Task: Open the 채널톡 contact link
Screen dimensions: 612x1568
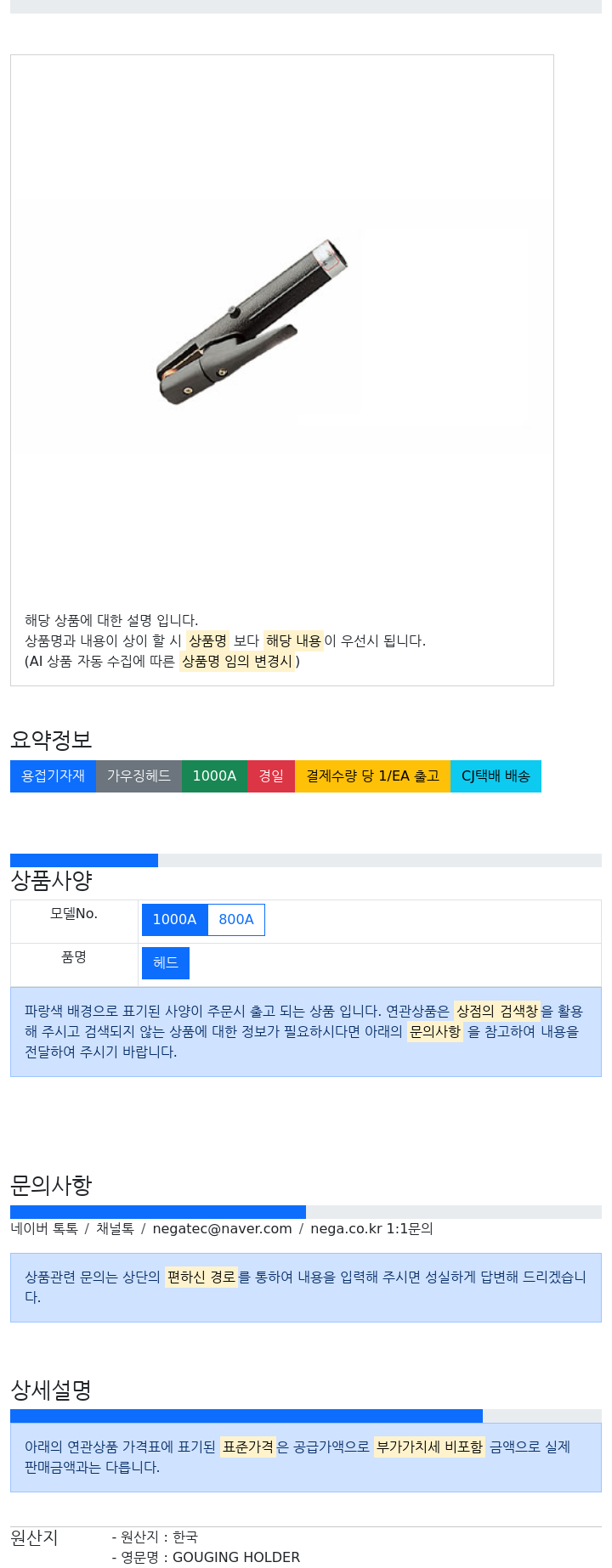Action: coord(115,1229)
